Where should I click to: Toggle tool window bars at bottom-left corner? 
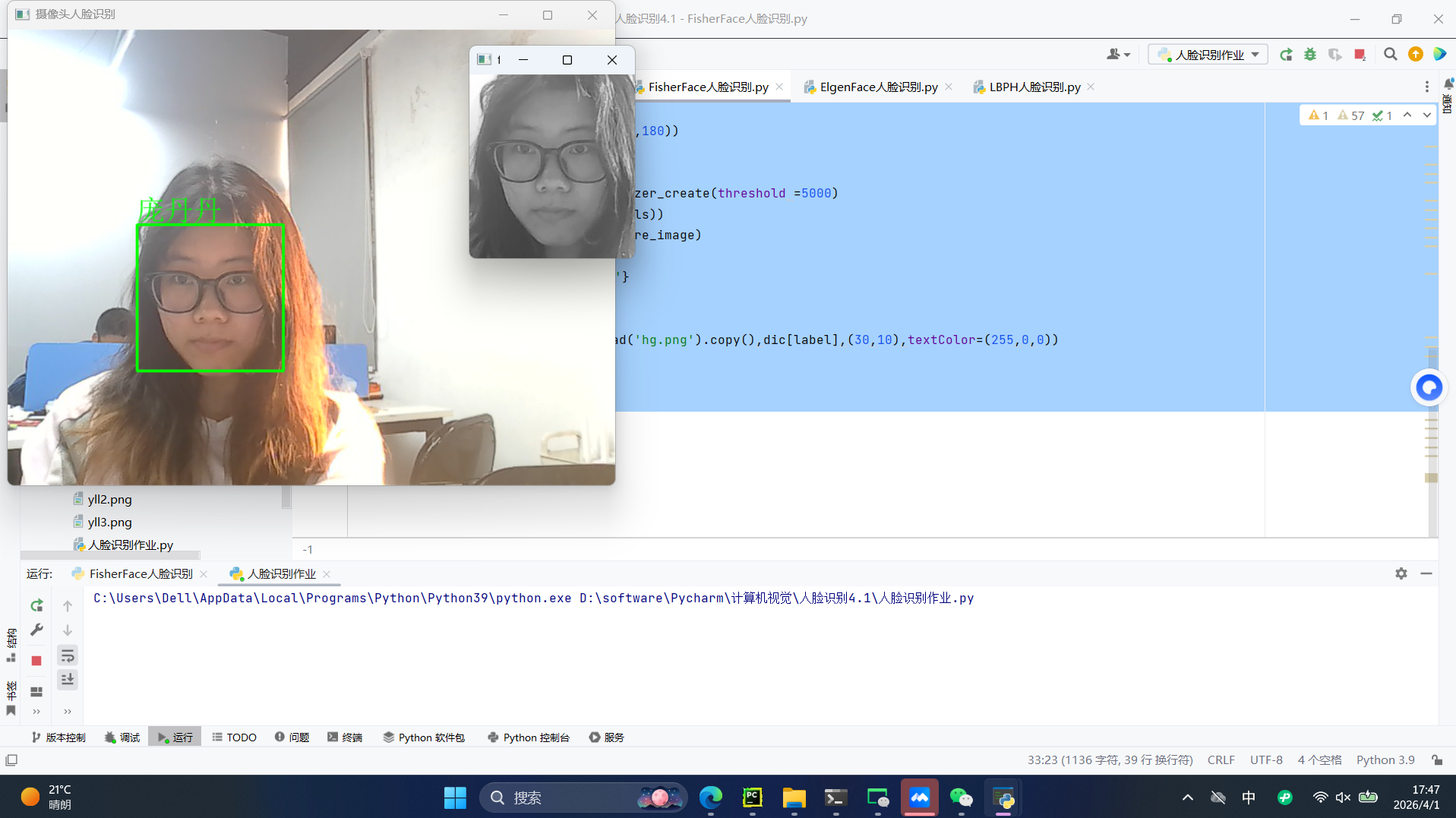pos(11,760)
